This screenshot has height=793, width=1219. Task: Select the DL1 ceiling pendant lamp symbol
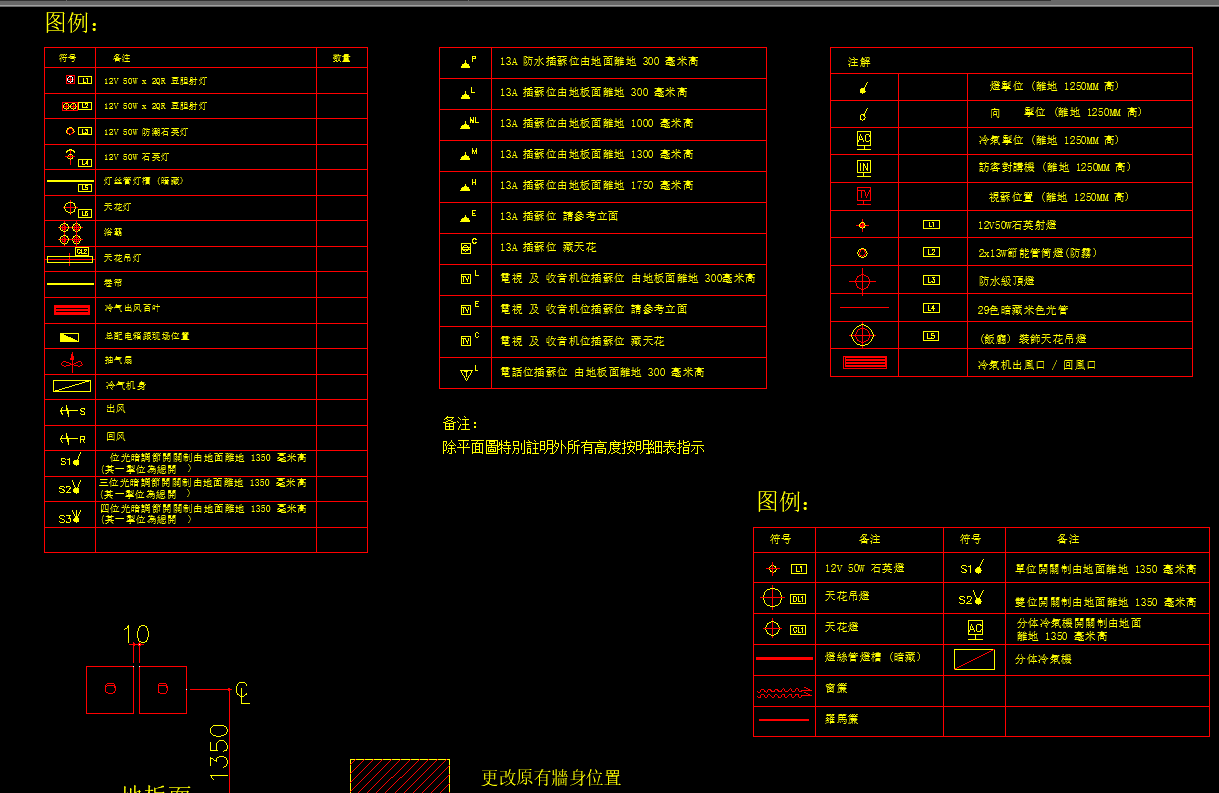point(772,598)
